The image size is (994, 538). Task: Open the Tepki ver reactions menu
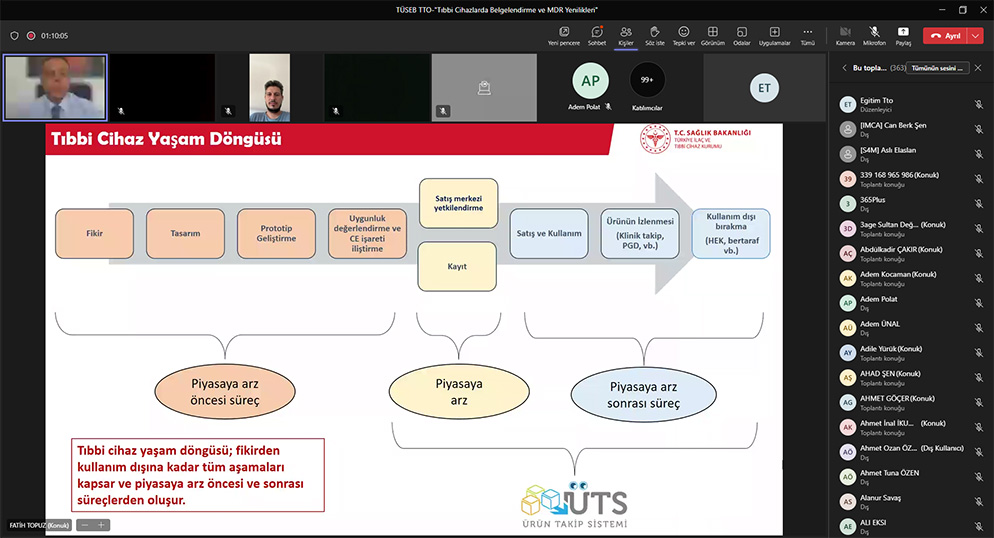point(683,36)
